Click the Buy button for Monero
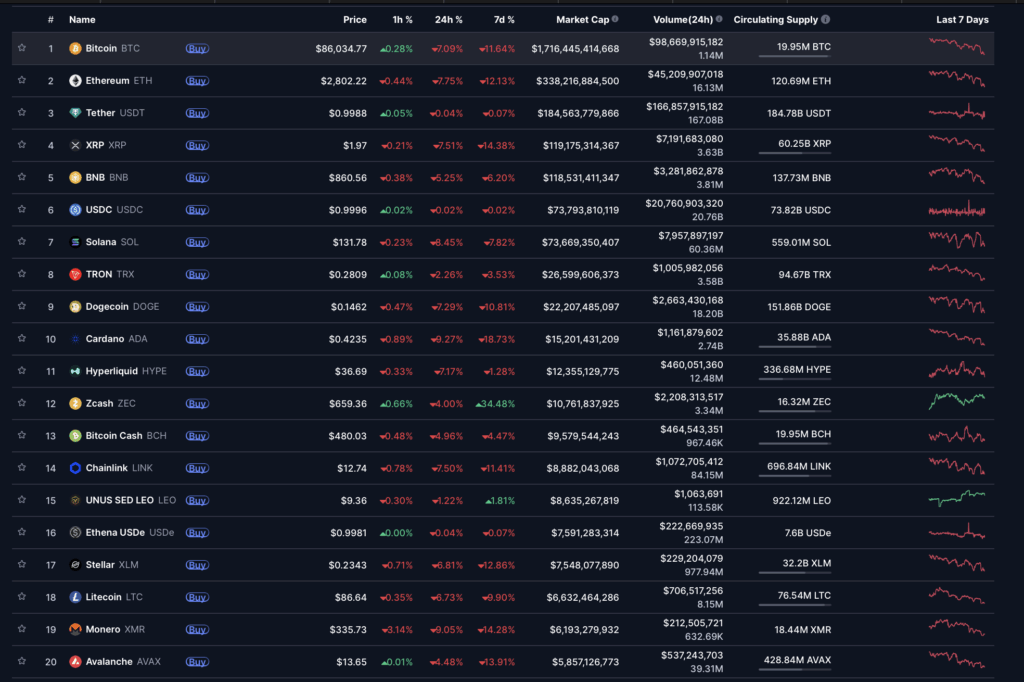 197,629
